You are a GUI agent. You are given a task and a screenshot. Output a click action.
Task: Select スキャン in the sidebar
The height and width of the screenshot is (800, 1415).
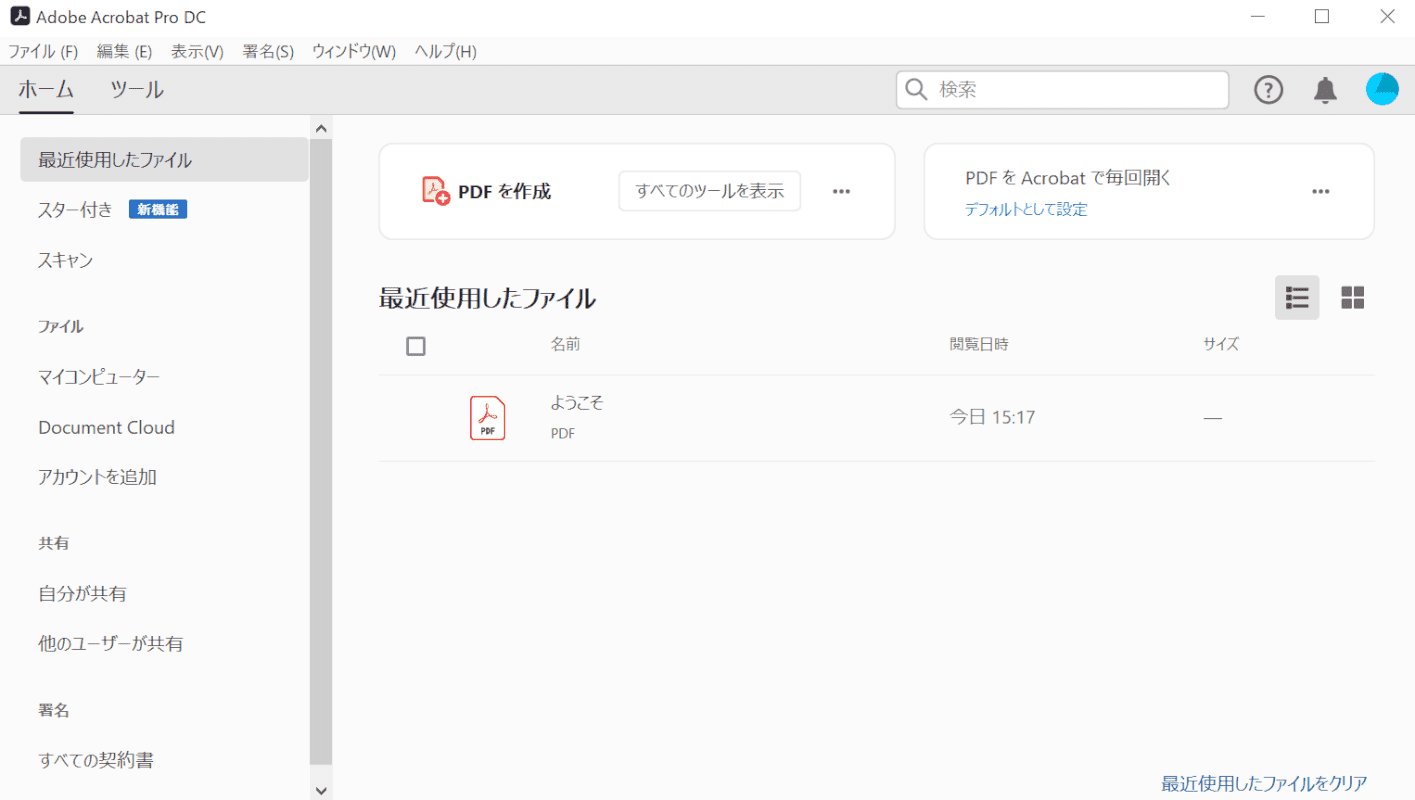(x=66, y=260)
